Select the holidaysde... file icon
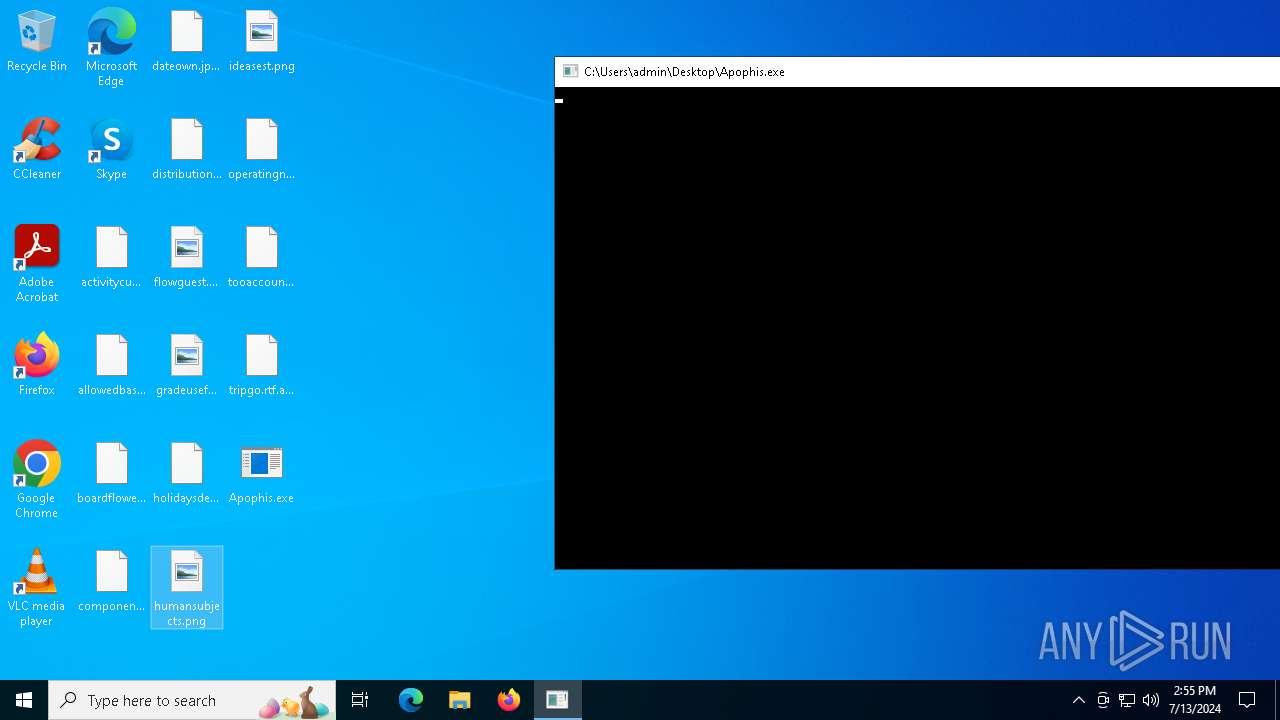Image resolution: width=1280 pixels, height=720 pixels. pyautogui.click(x=186, y=474)
